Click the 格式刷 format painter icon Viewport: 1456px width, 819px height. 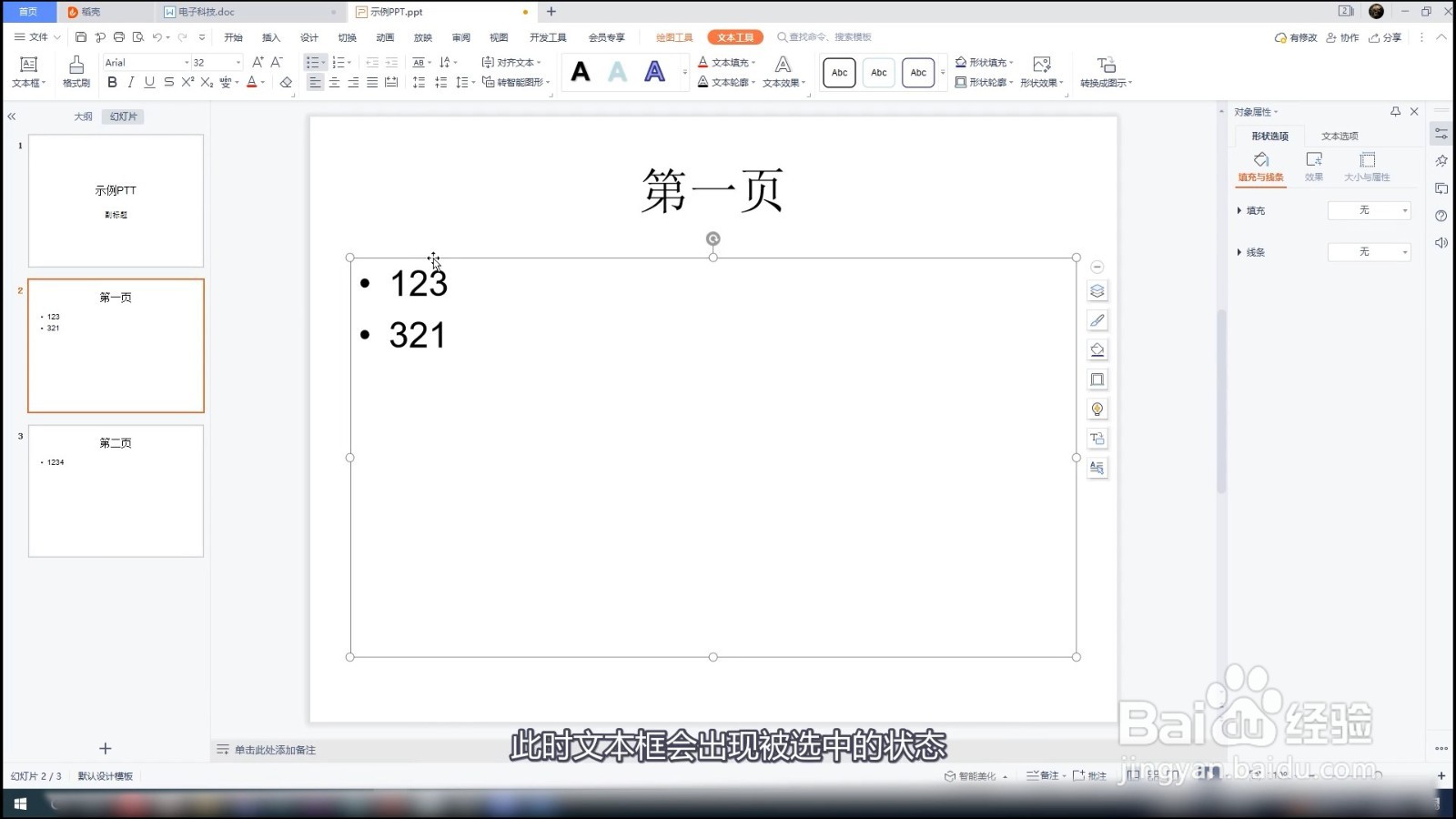76,72
